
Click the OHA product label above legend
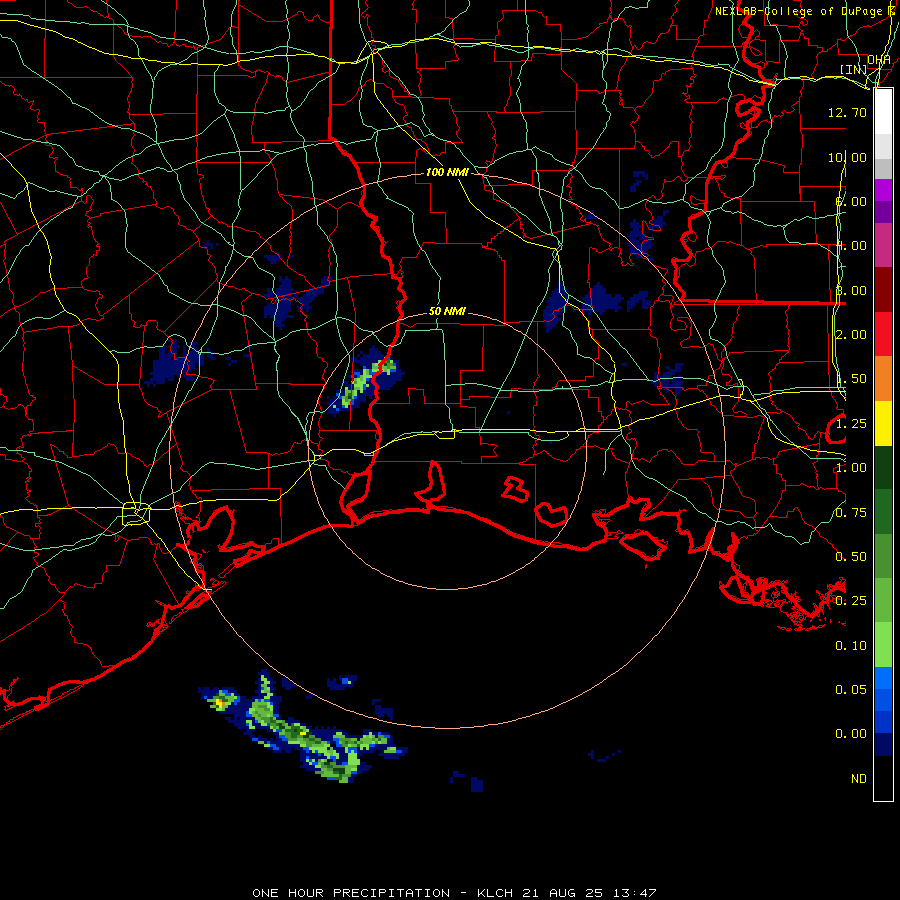click(878, 60)
